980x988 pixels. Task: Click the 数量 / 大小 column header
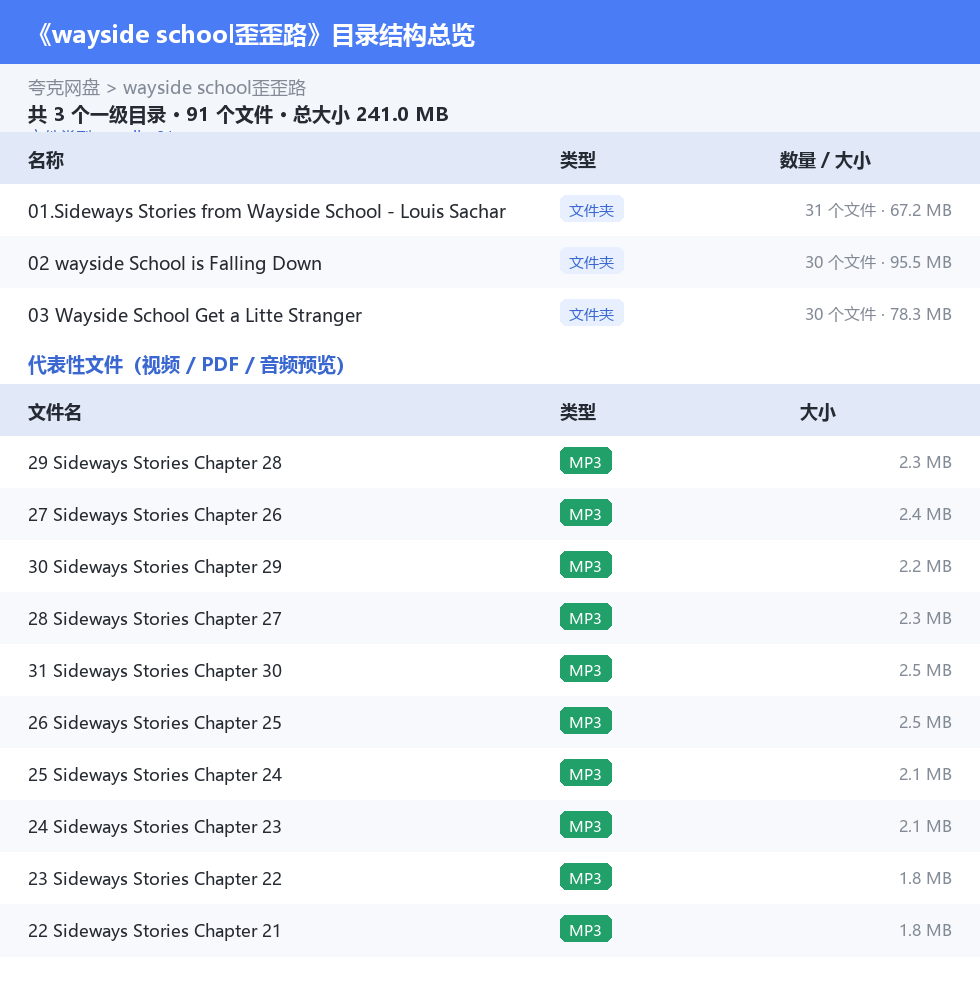click(x=825, y=160)
